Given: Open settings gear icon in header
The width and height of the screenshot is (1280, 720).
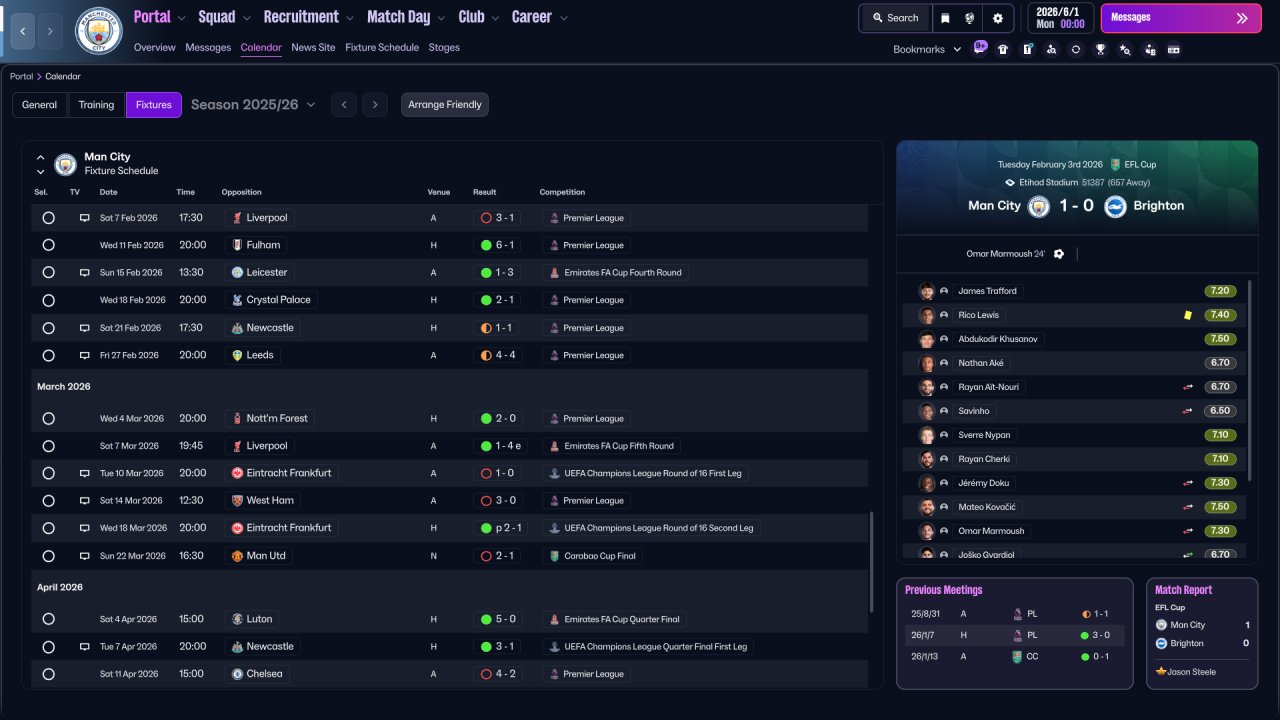Looking at the screenshot, I should tap(997, 18).
